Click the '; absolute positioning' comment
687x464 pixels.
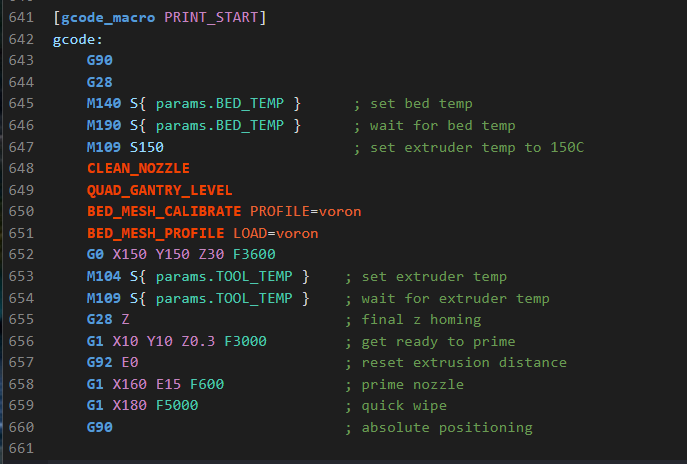(x=439, y=428)
